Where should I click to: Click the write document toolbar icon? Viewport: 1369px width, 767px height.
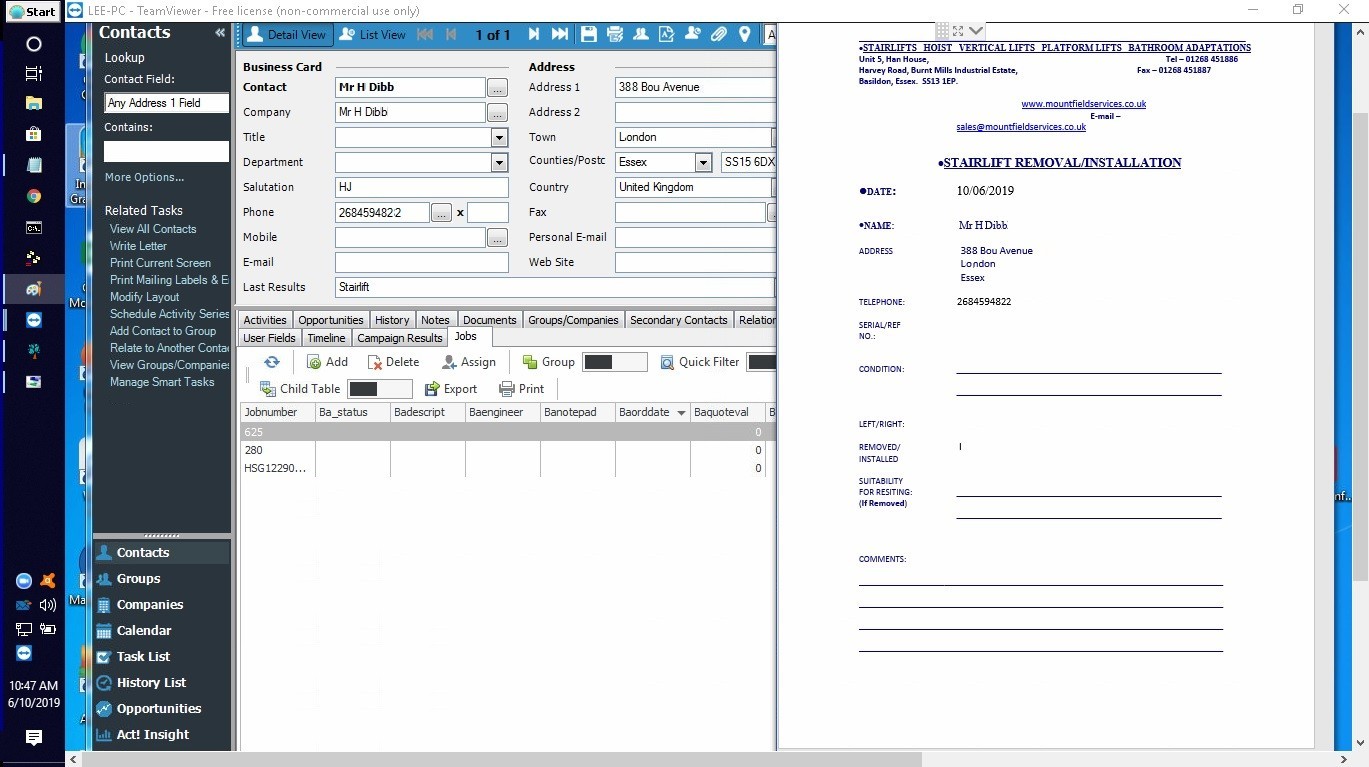click(666, 34)
